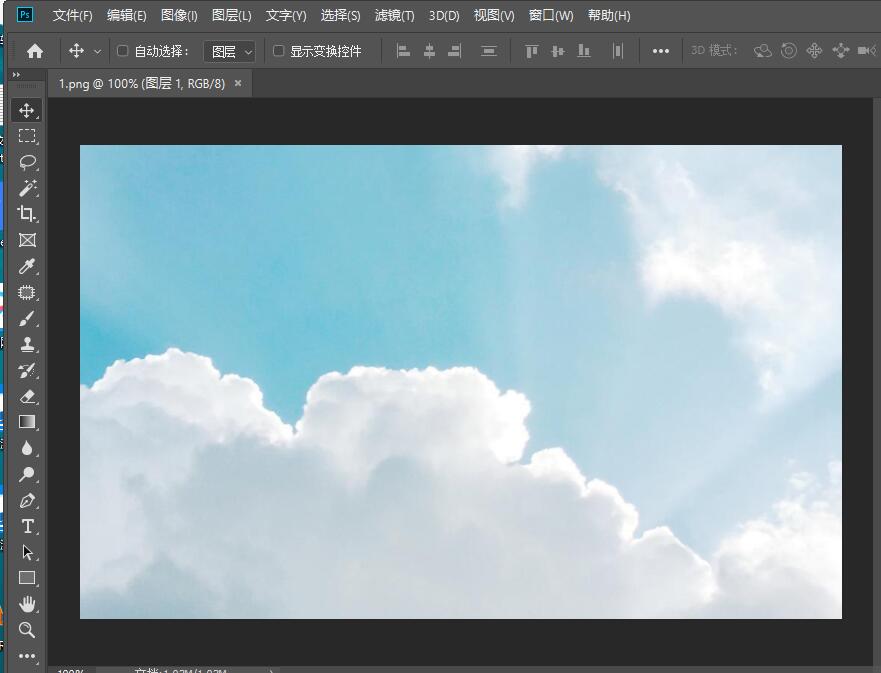This screenshot has width=881, height=673.
Task: Select the Clone Stamp tool
Action: tap(26, 344)
